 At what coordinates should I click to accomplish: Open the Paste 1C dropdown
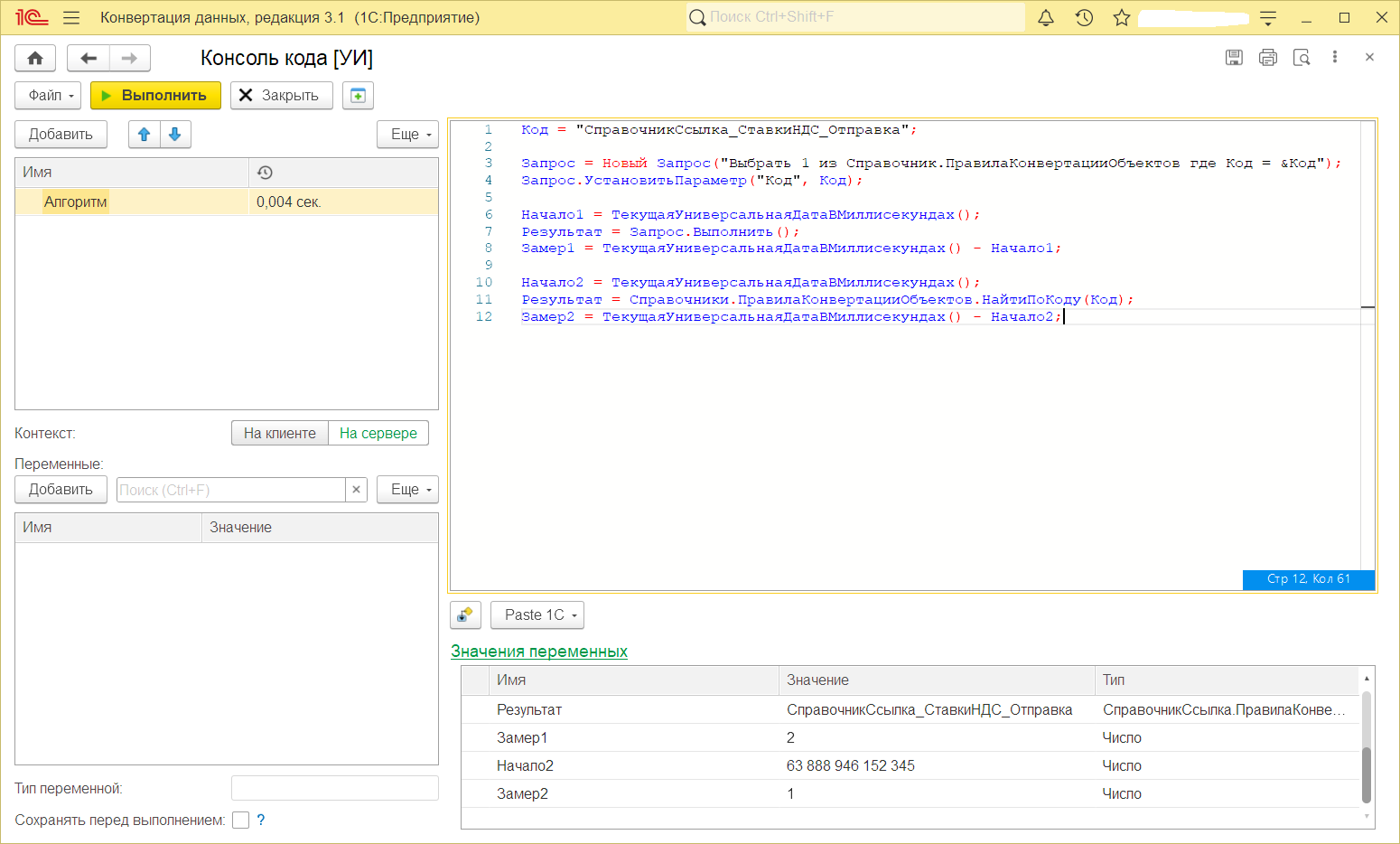tap(537, 615)
